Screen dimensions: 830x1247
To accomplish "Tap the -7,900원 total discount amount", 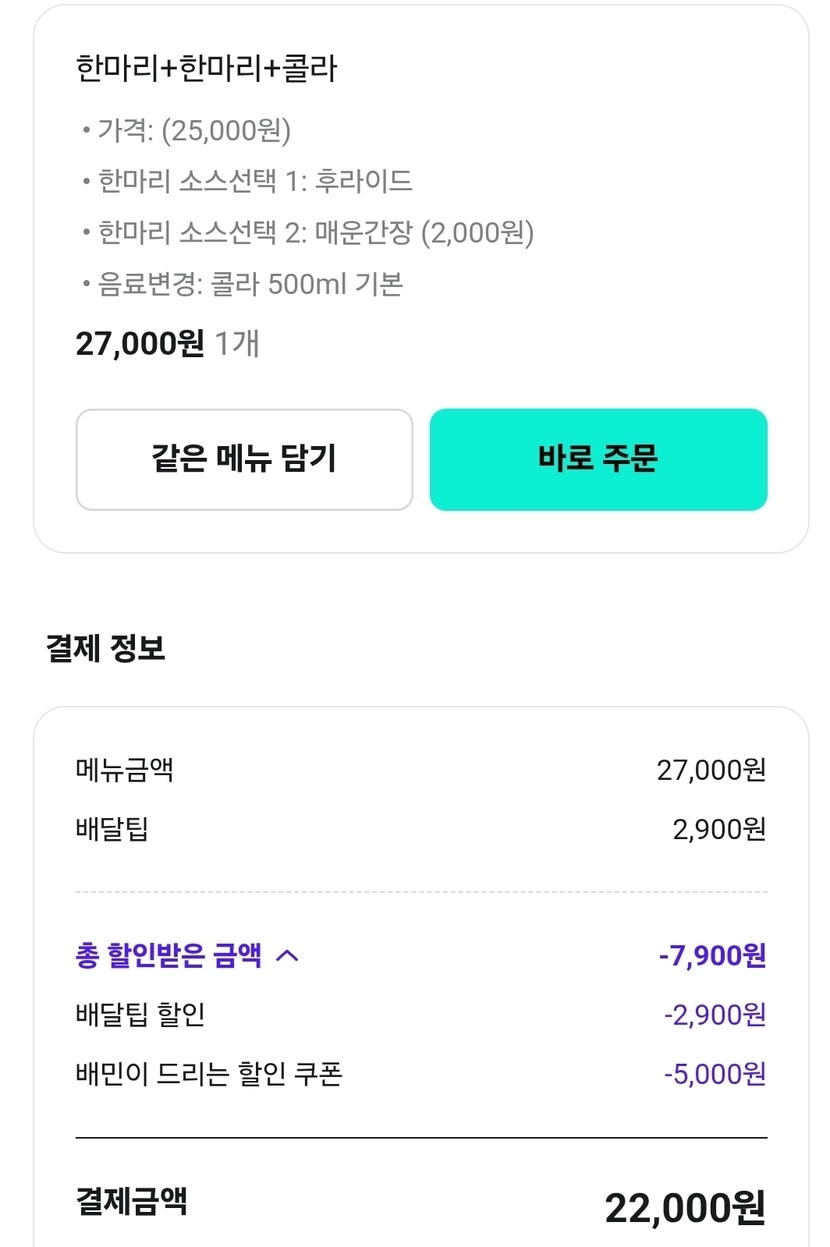I will click(712, 956).
